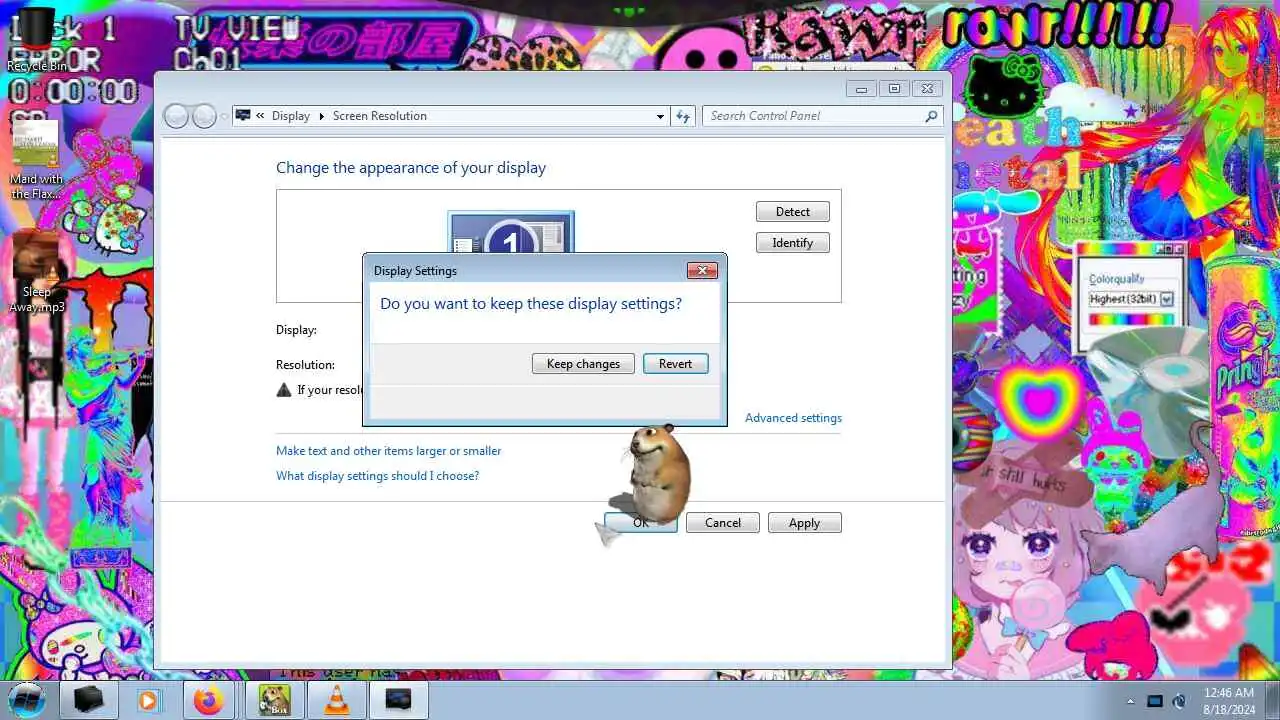
Task: Open What display settings should I choose link
Action: coord(377,476)
